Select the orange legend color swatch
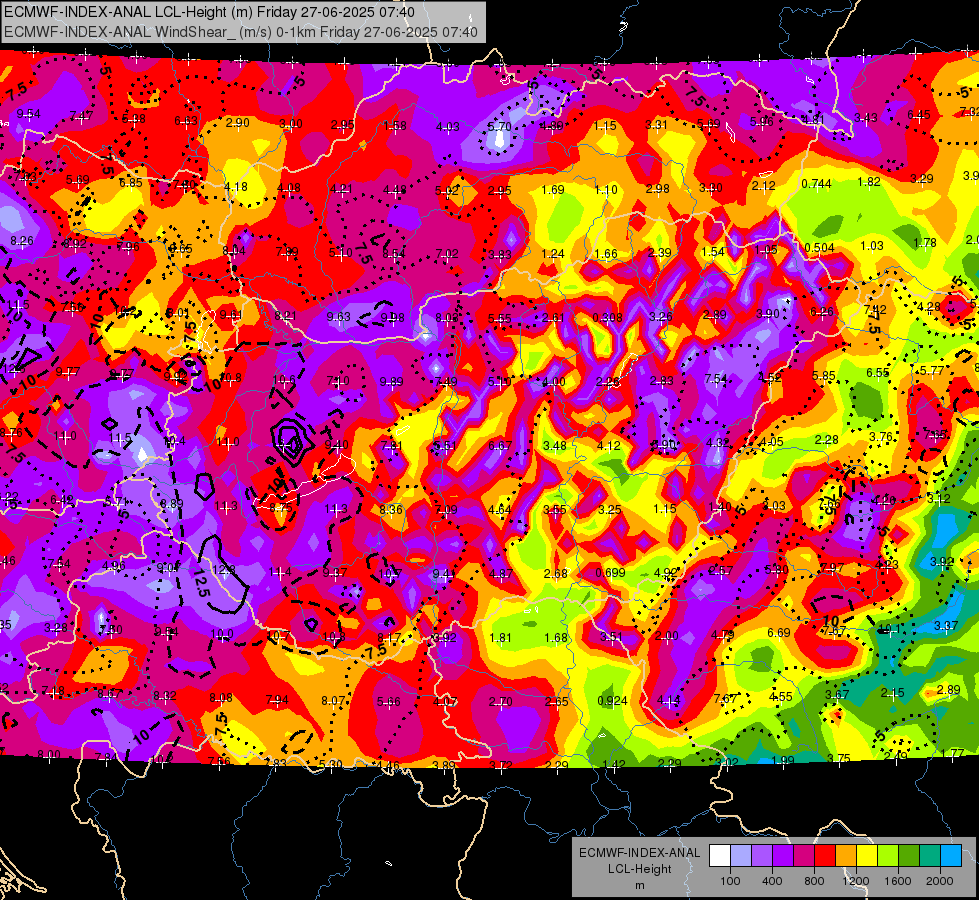979x900 pixels. tap(846, 856)
